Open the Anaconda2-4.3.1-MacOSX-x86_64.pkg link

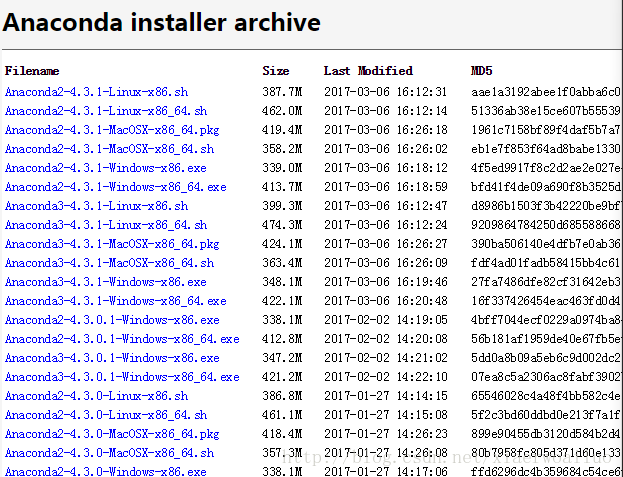coord(112,130)
